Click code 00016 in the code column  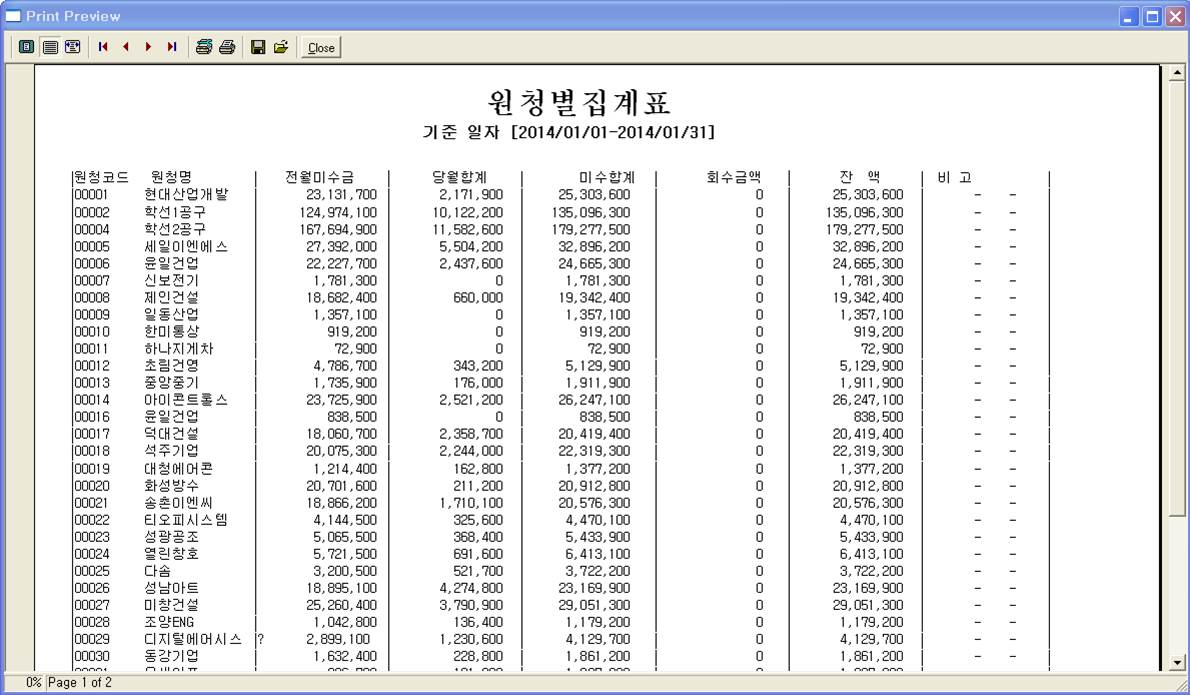coord(92,417)
